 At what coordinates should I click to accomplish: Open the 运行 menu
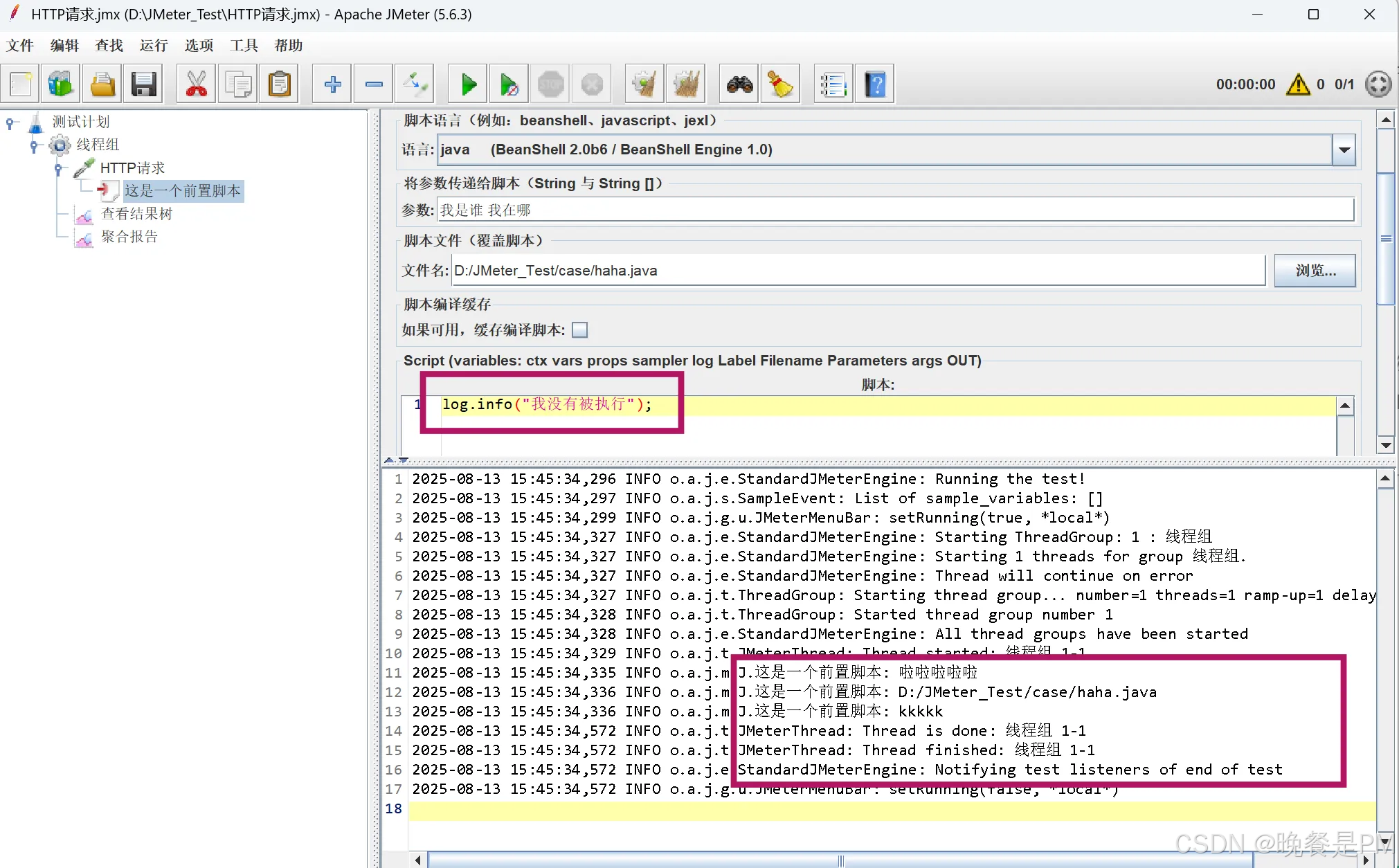[x=154, y=46]
